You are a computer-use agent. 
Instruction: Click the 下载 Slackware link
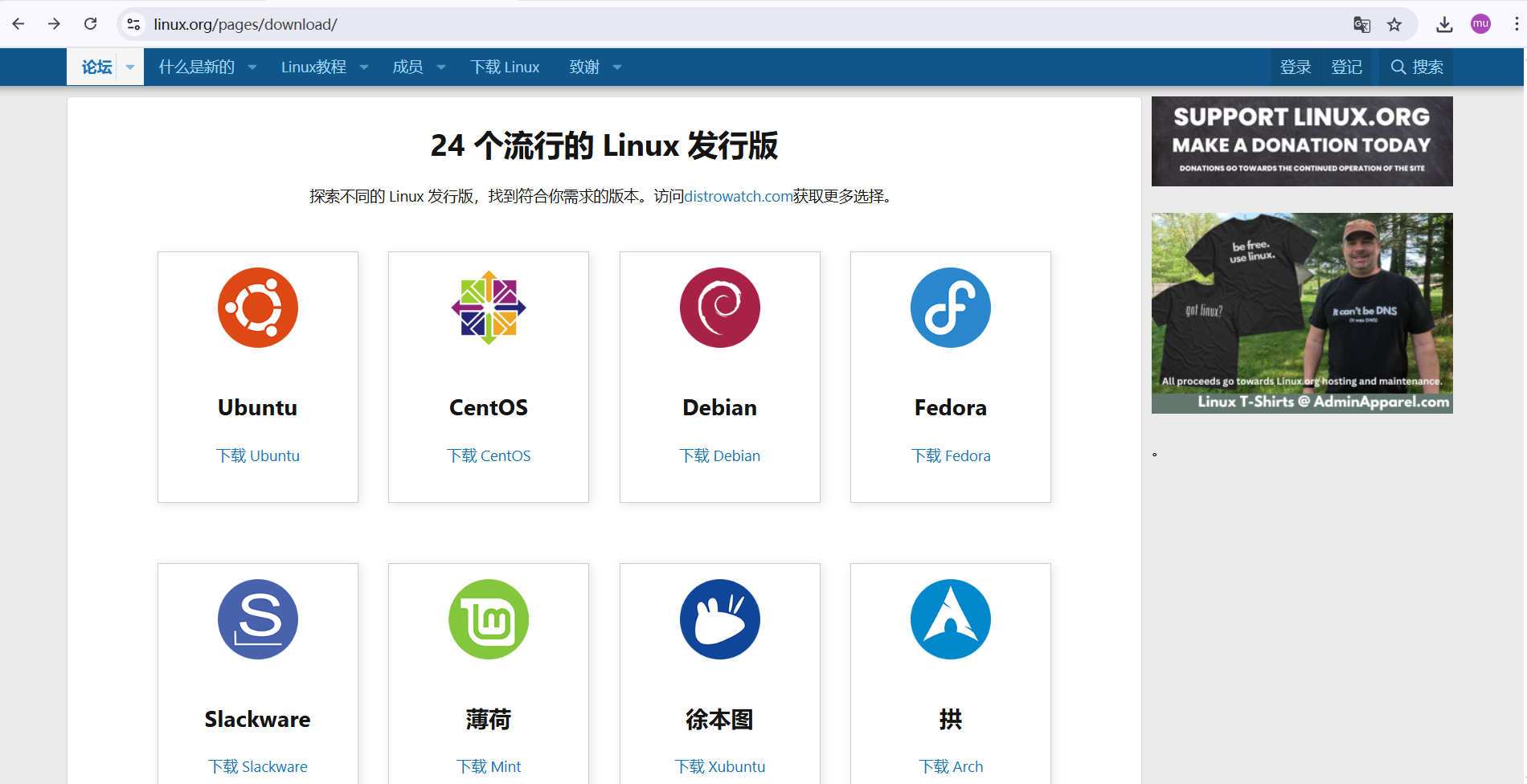(258, 766)
